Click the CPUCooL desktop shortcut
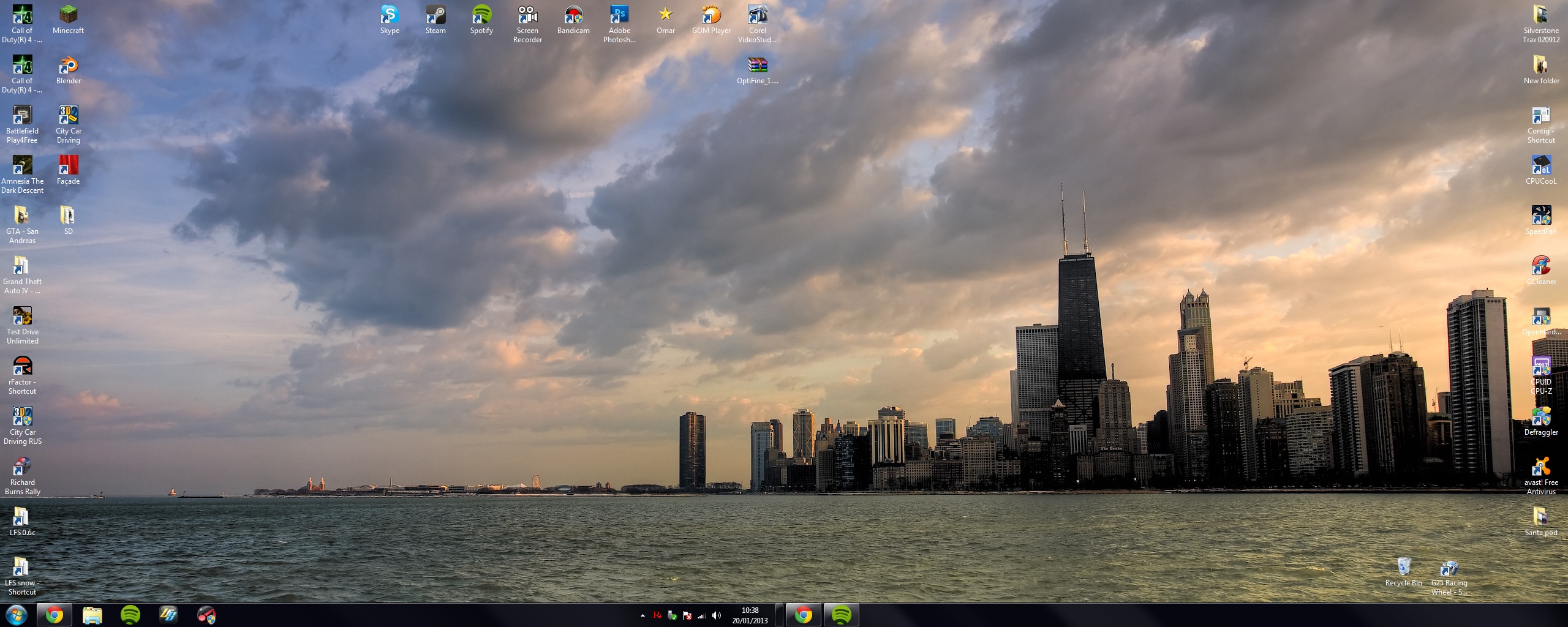 click(x=1541, y=170)
